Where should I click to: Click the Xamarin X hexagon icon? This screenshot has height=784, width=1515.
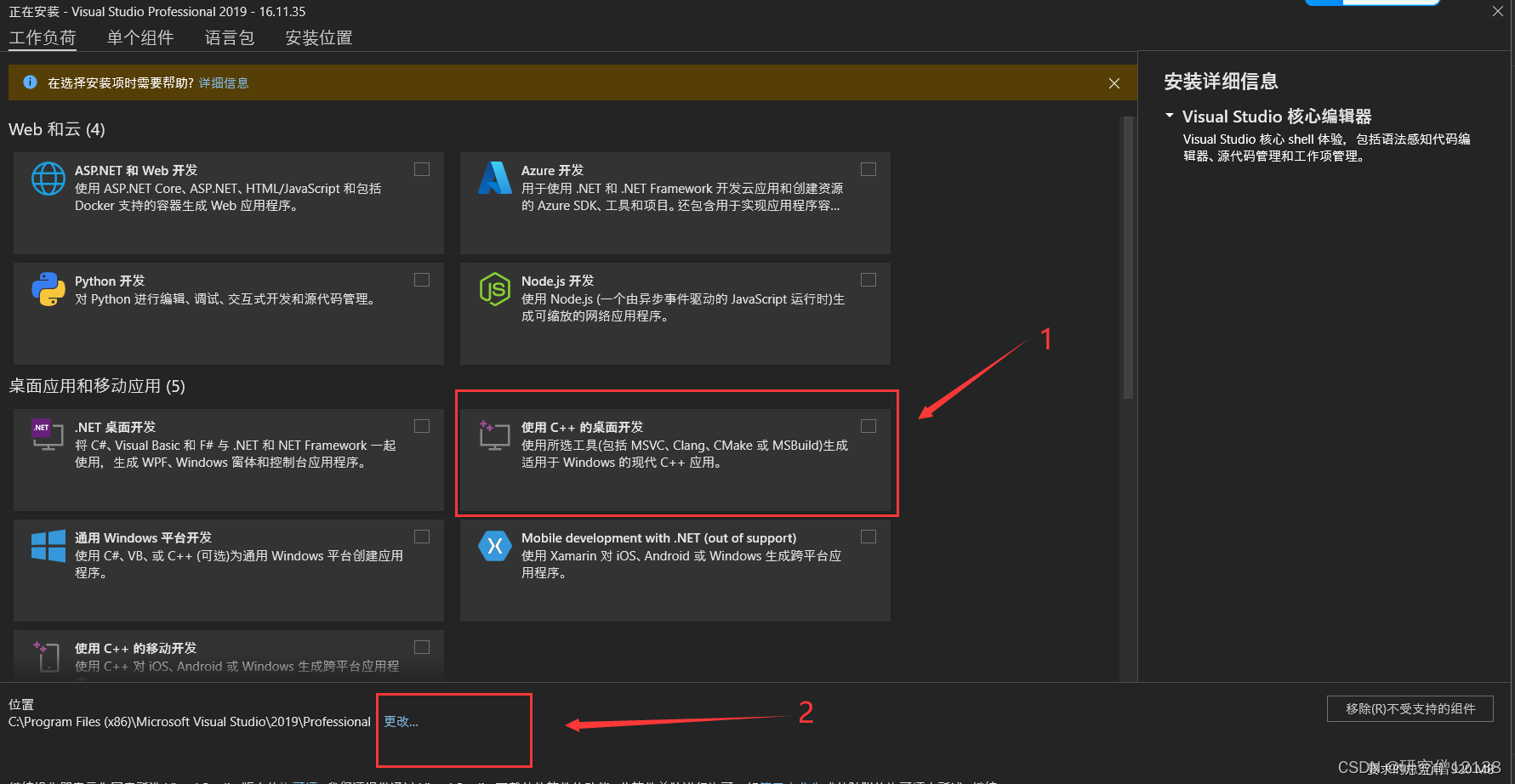(x=494, y=546)
